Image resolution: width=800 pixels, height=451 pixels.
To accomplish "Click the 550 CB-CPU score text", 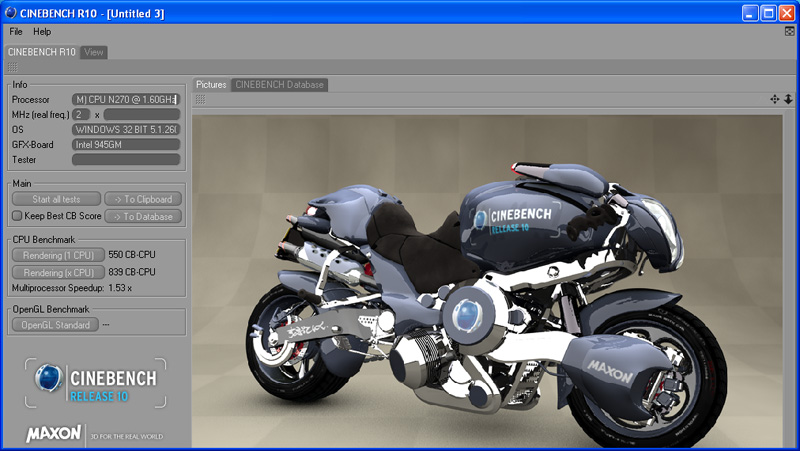I will pos(132,255).
